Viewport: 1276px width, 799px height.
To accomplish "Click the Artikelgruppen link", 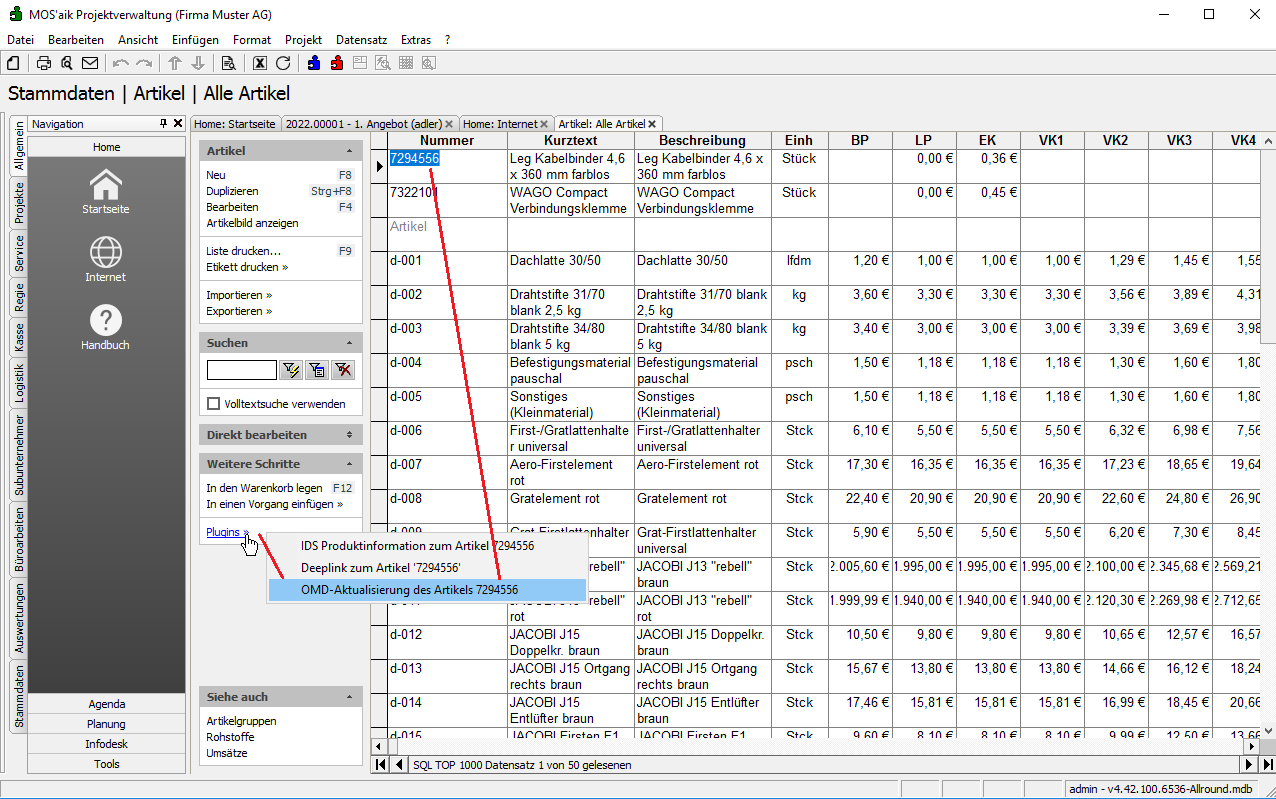I will [x=241, y=721].
